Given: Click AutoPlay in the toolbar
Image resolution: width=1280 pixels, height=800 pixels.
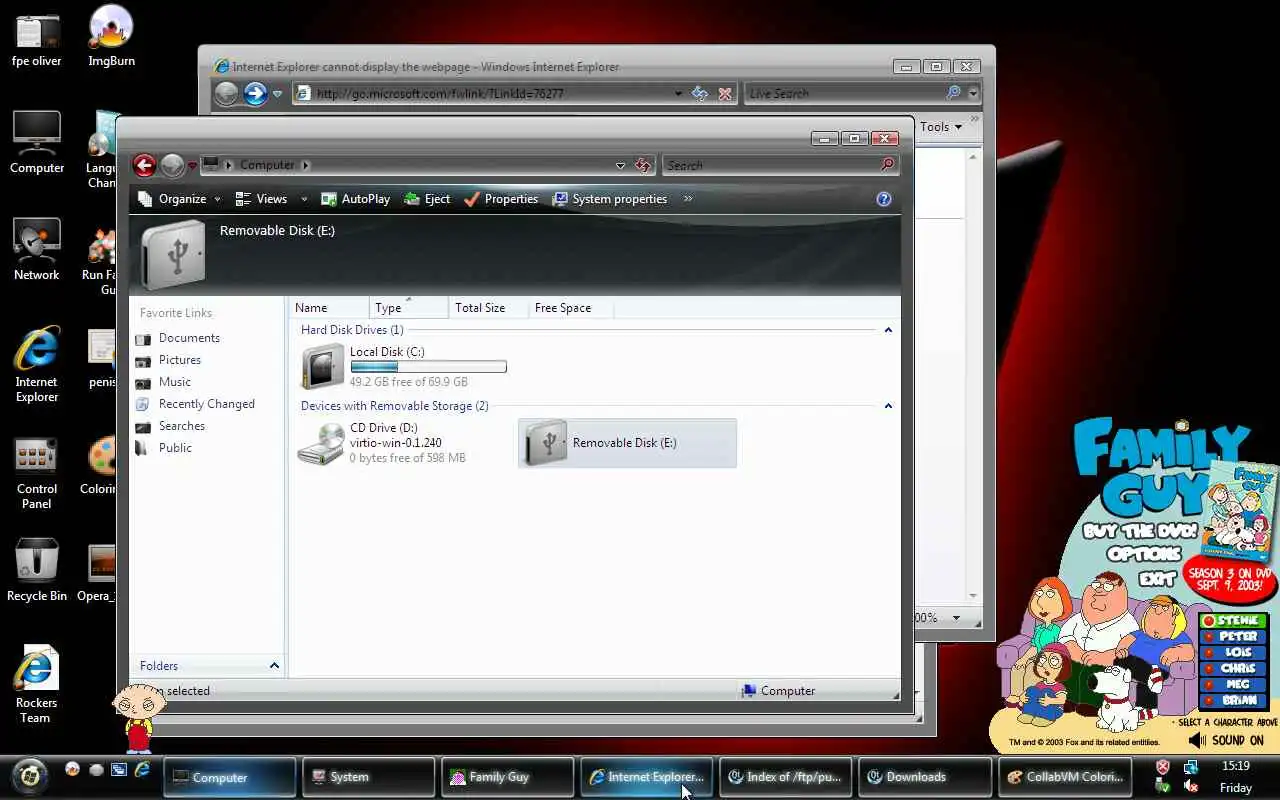Looking at the screenshot, I should (355, 199).
